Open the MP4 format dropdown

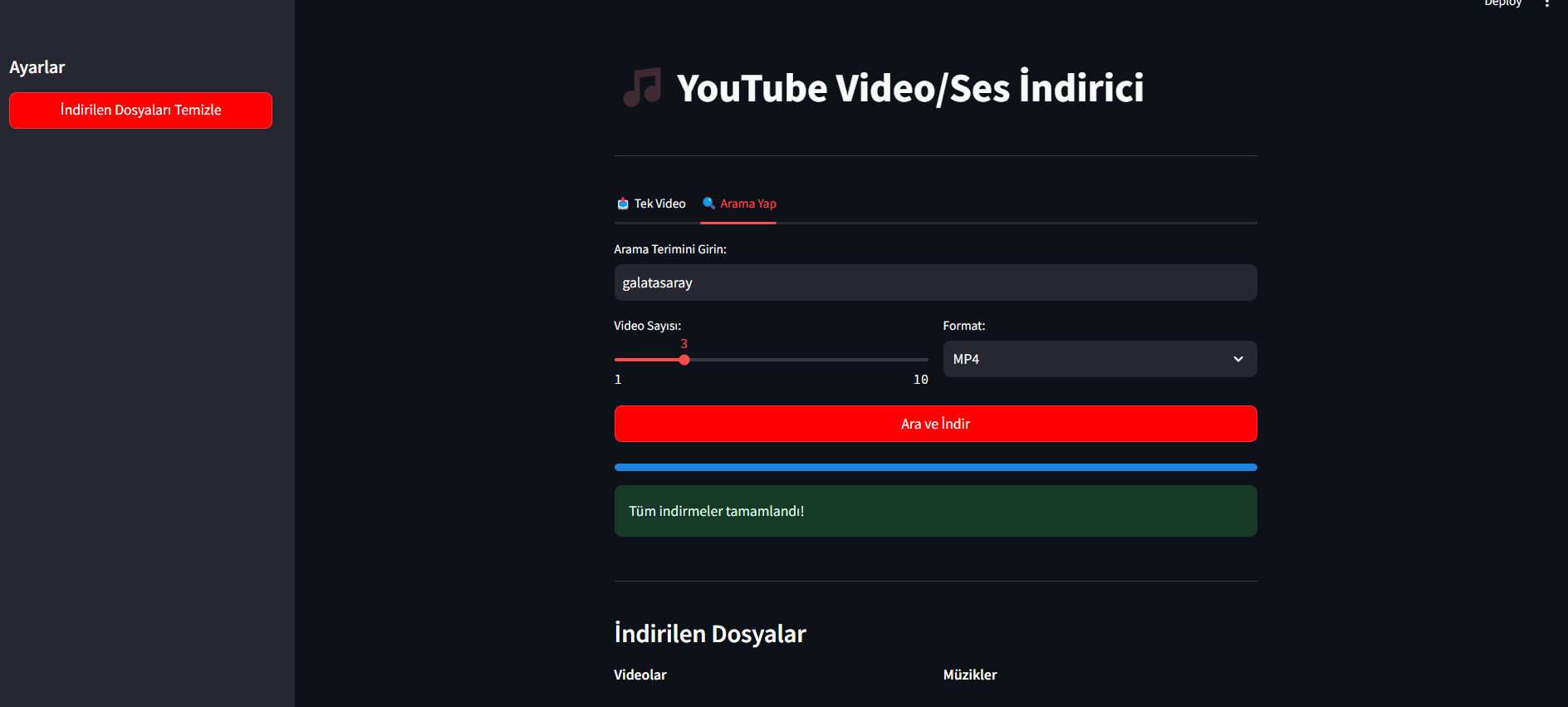1100,359
